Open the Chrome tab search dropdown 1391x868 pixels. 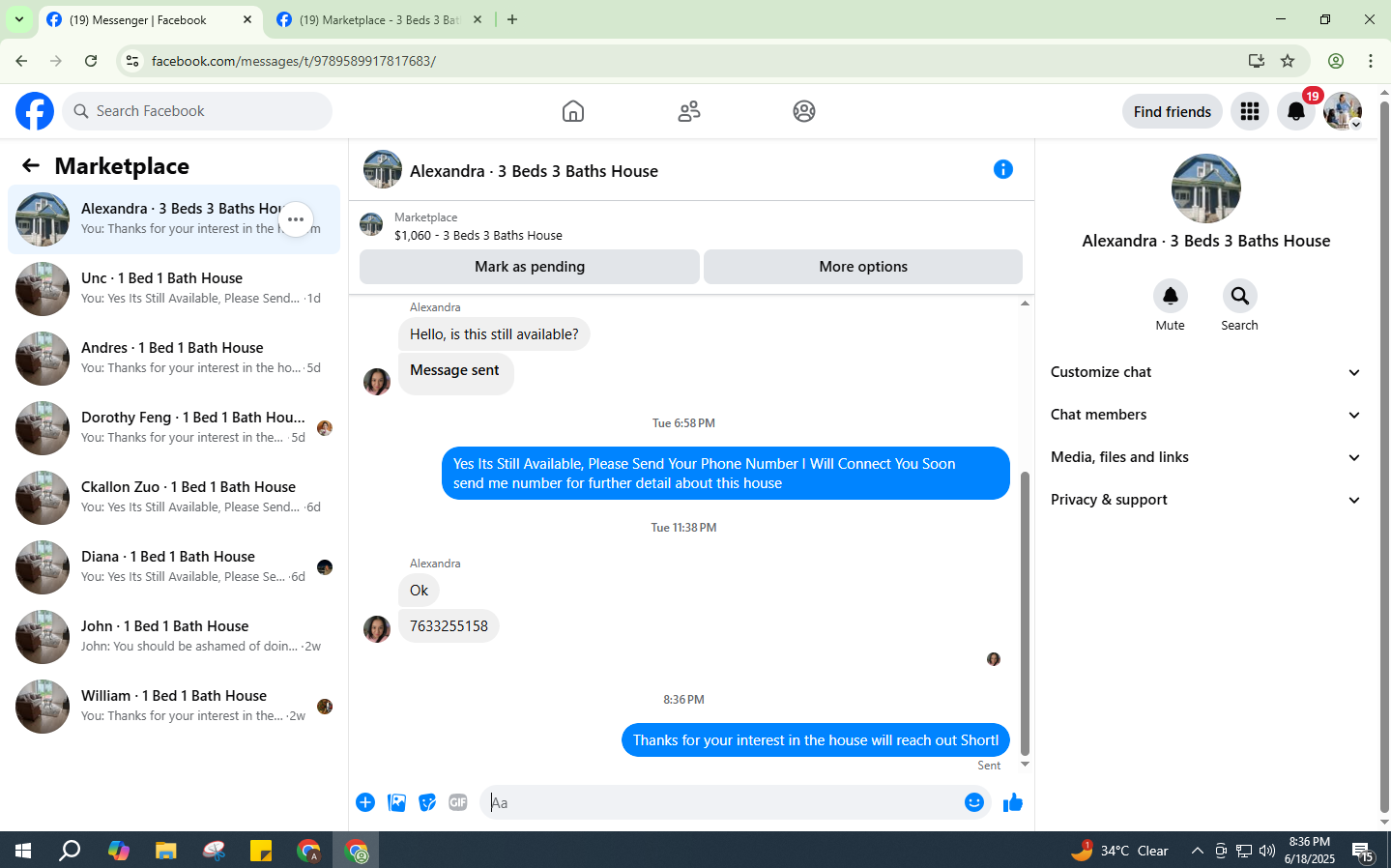tap(18, 19)
